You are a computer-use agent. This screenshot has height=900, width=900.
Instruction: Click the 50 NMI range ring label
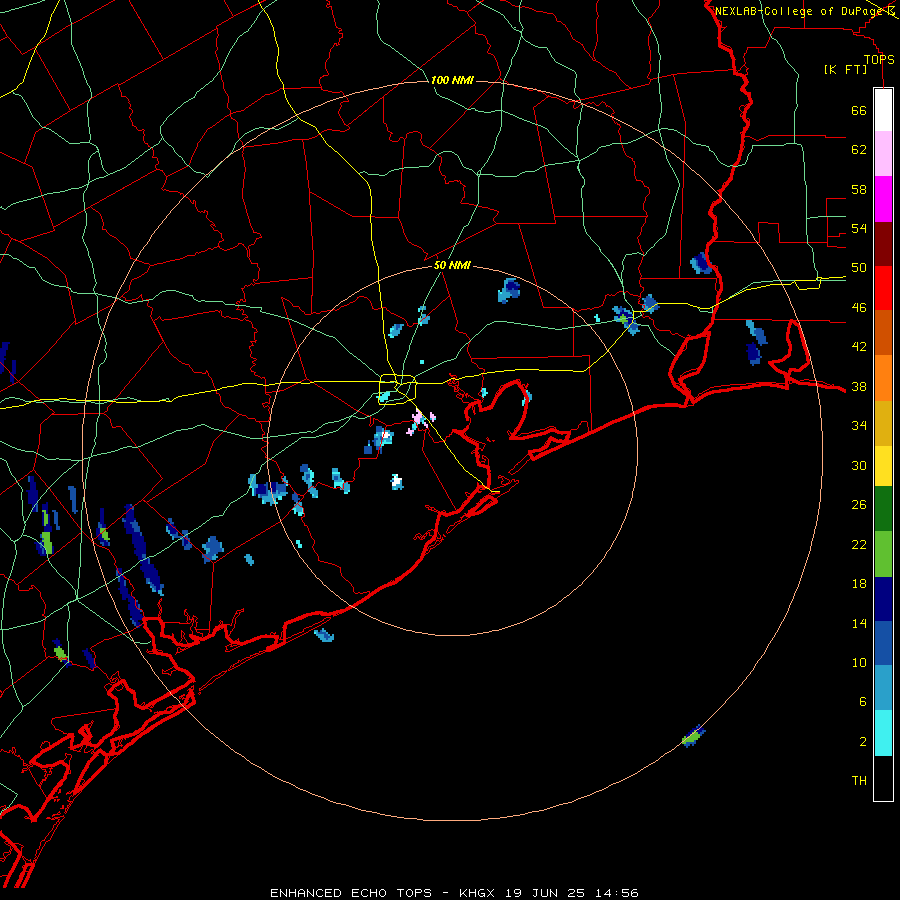tap(452, 265)
